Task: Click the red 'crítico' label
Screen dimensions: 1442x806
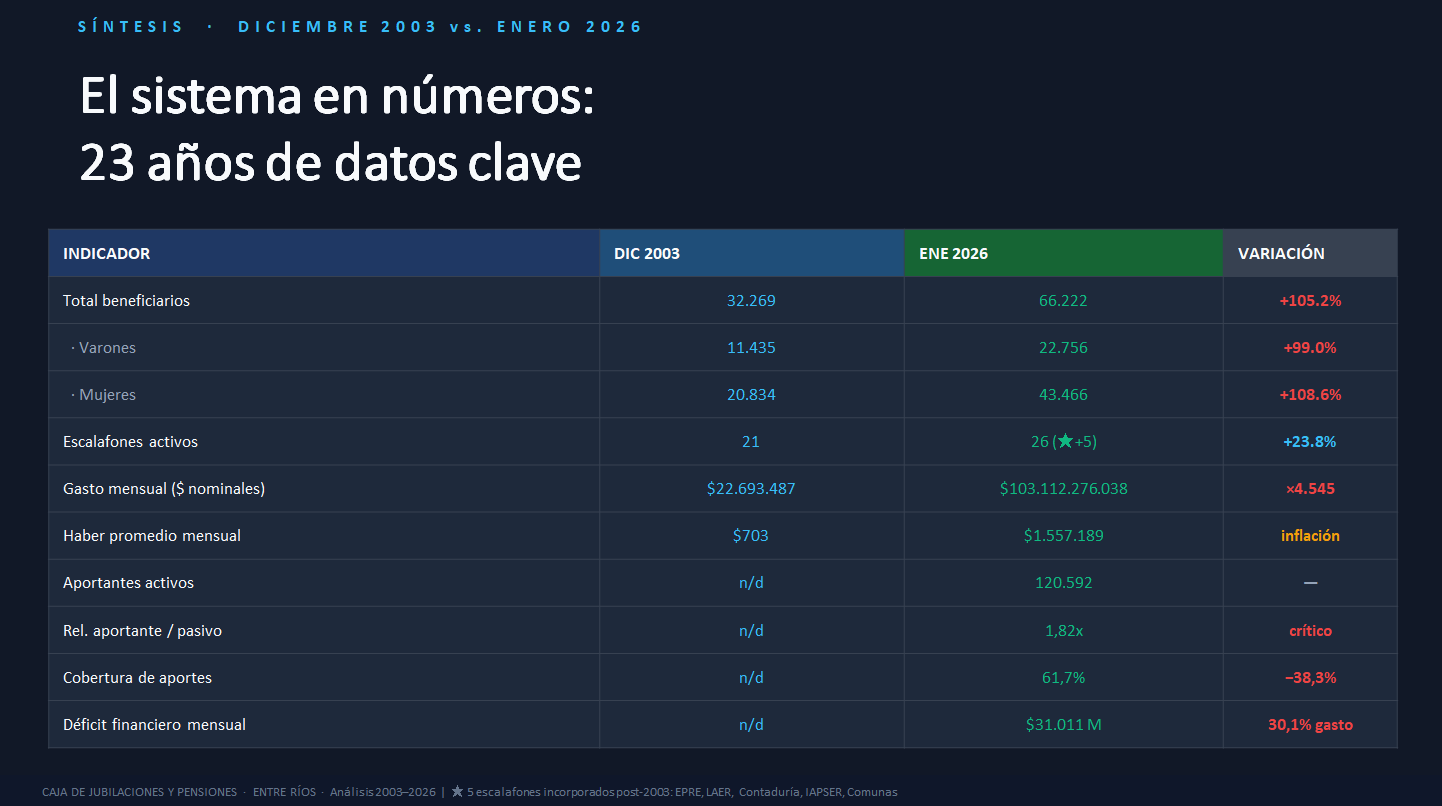Action: pos(1309,631)
